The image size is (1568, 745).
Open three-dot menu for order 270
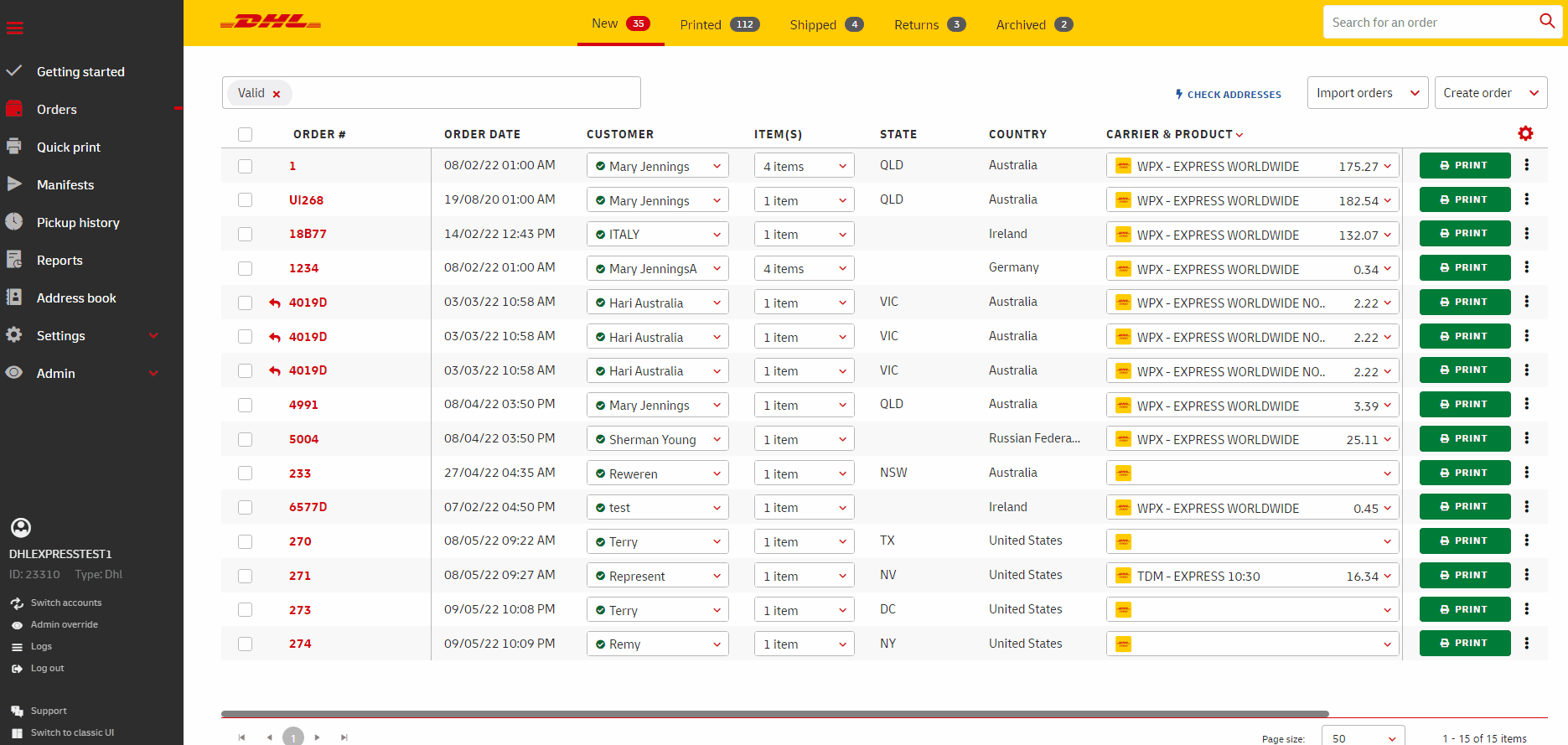point(1526,541)
